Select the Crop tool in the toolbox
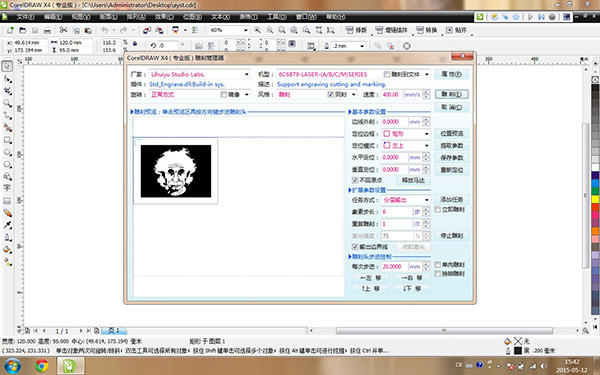The width and height of the screenshot is (600, 375). 7,91
